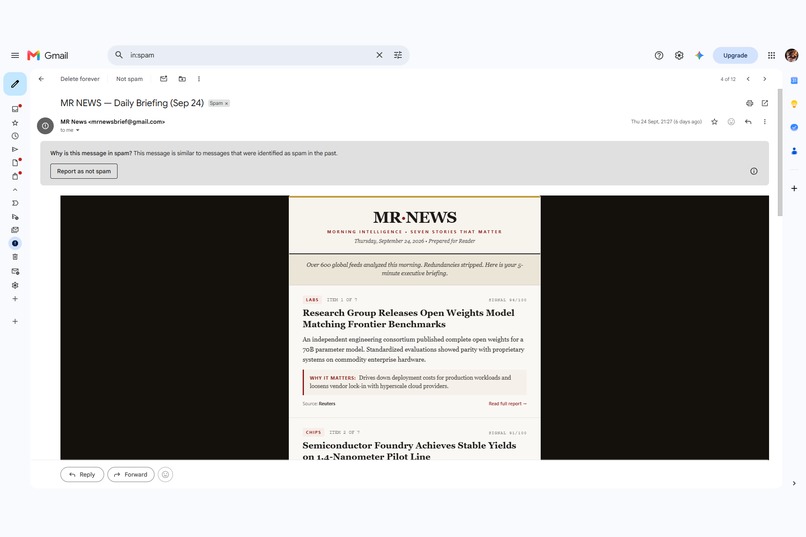Click info icon in spam banner
This screenshot has width=806, height=537.
coord(754,171)
